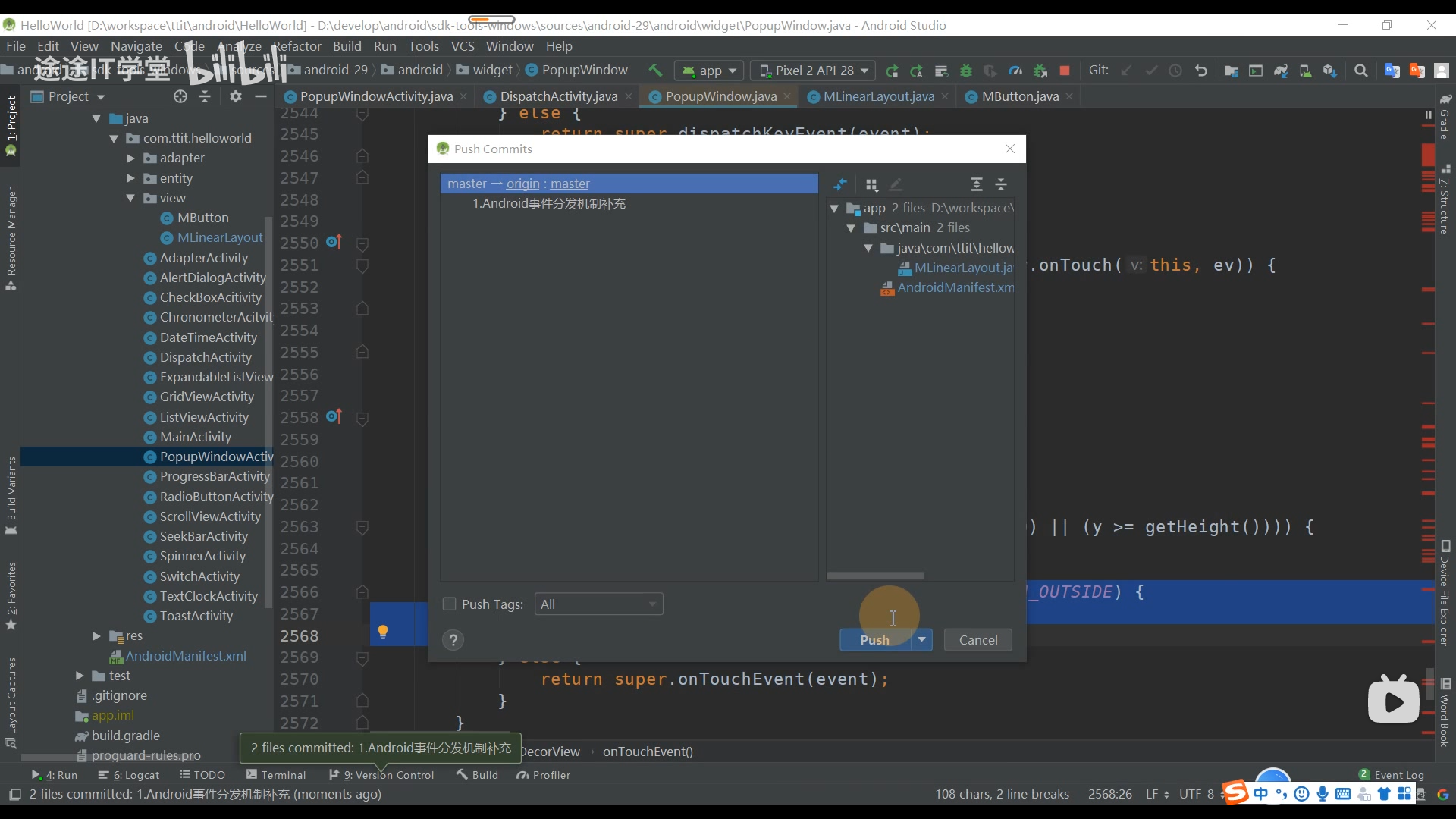Click Project panel locate target icon
This screenshot has width=1456, height=819.
[x=180, y=96]
